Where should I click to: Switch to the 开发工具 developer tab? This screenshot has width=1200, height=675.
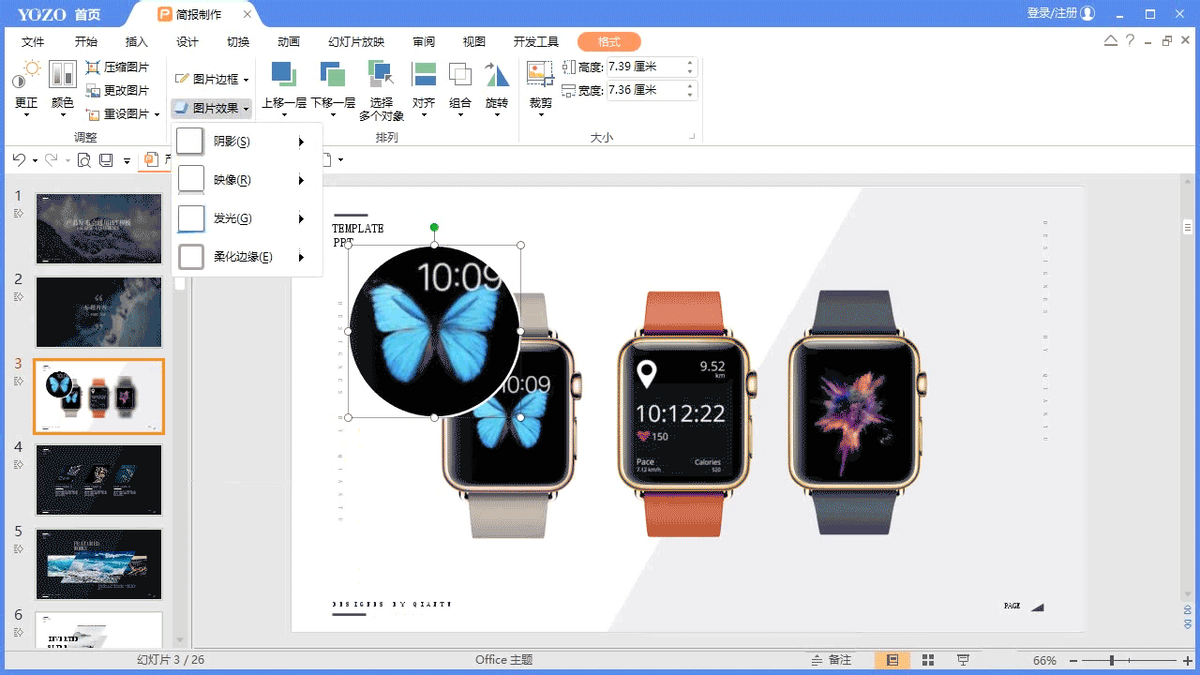536,42
